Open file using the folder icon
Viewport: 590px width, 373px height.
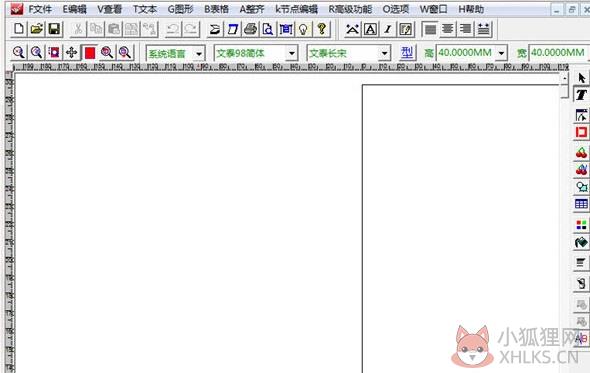pos(36,29)
